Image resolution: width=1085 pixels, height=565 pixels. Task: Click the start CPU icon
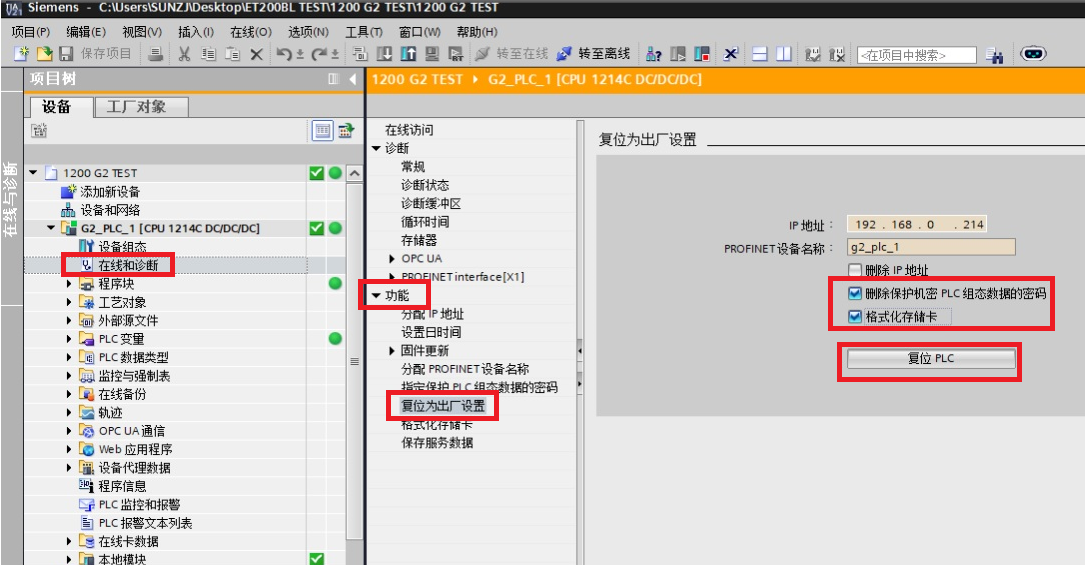(x=678, y=54)
